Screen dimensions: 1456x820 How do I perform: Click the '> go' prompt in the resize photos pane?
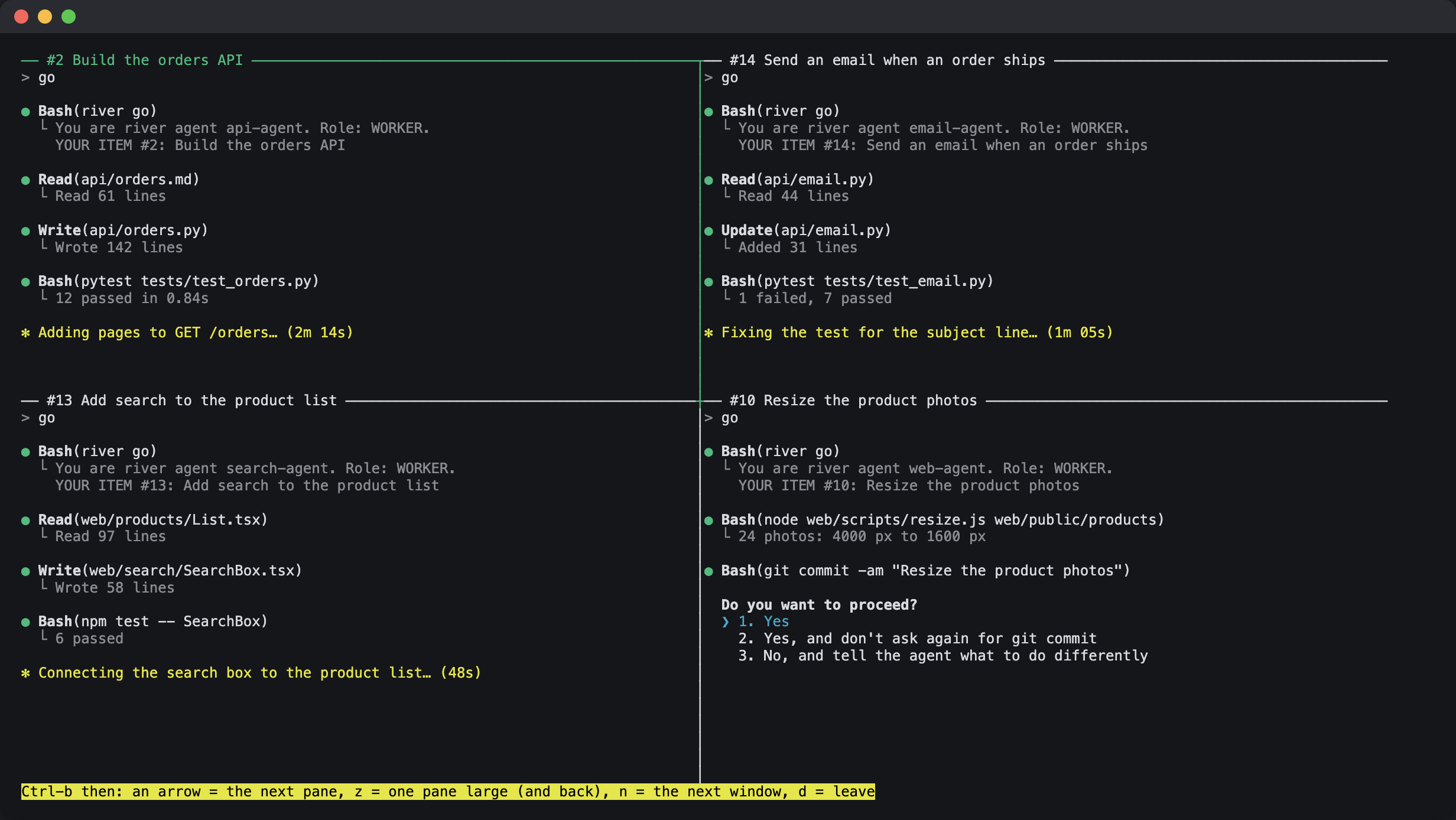coord(721,418)
